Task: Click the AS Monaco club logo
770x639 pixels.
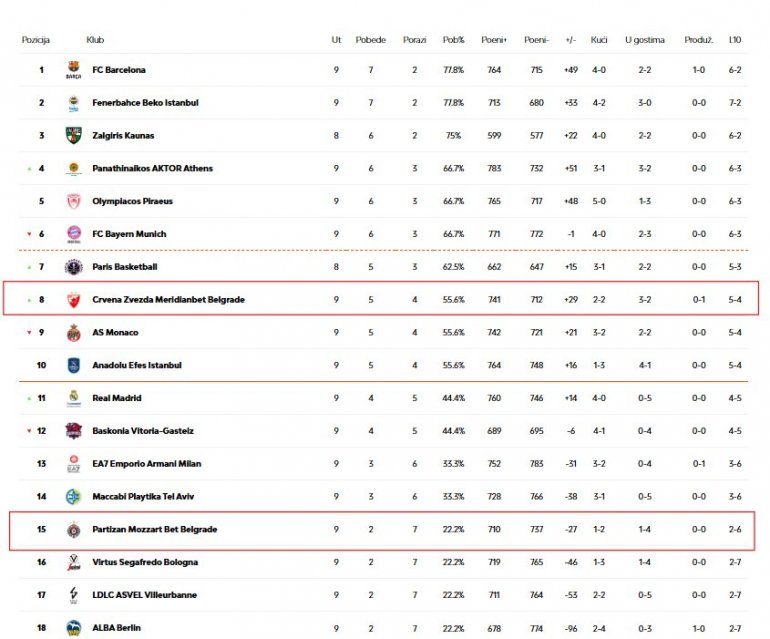Action: (x=73, y=333)
